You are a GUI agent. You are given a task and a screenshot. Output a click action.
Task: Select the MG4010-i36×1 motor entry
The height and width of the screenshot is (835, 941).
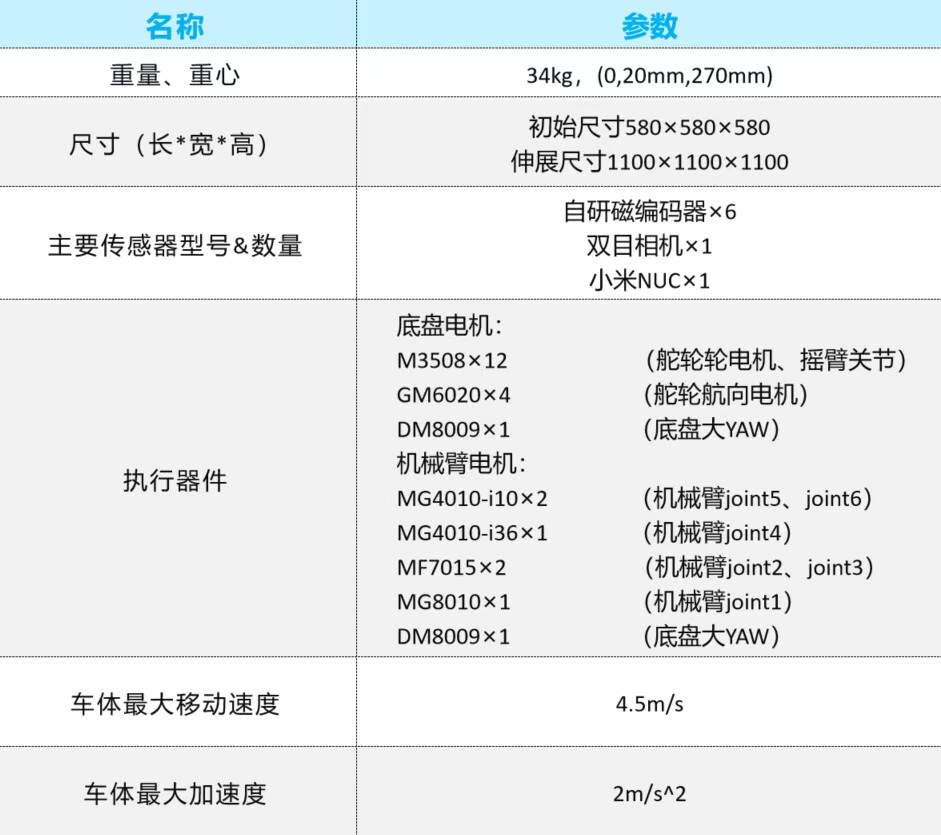(472, 533)
